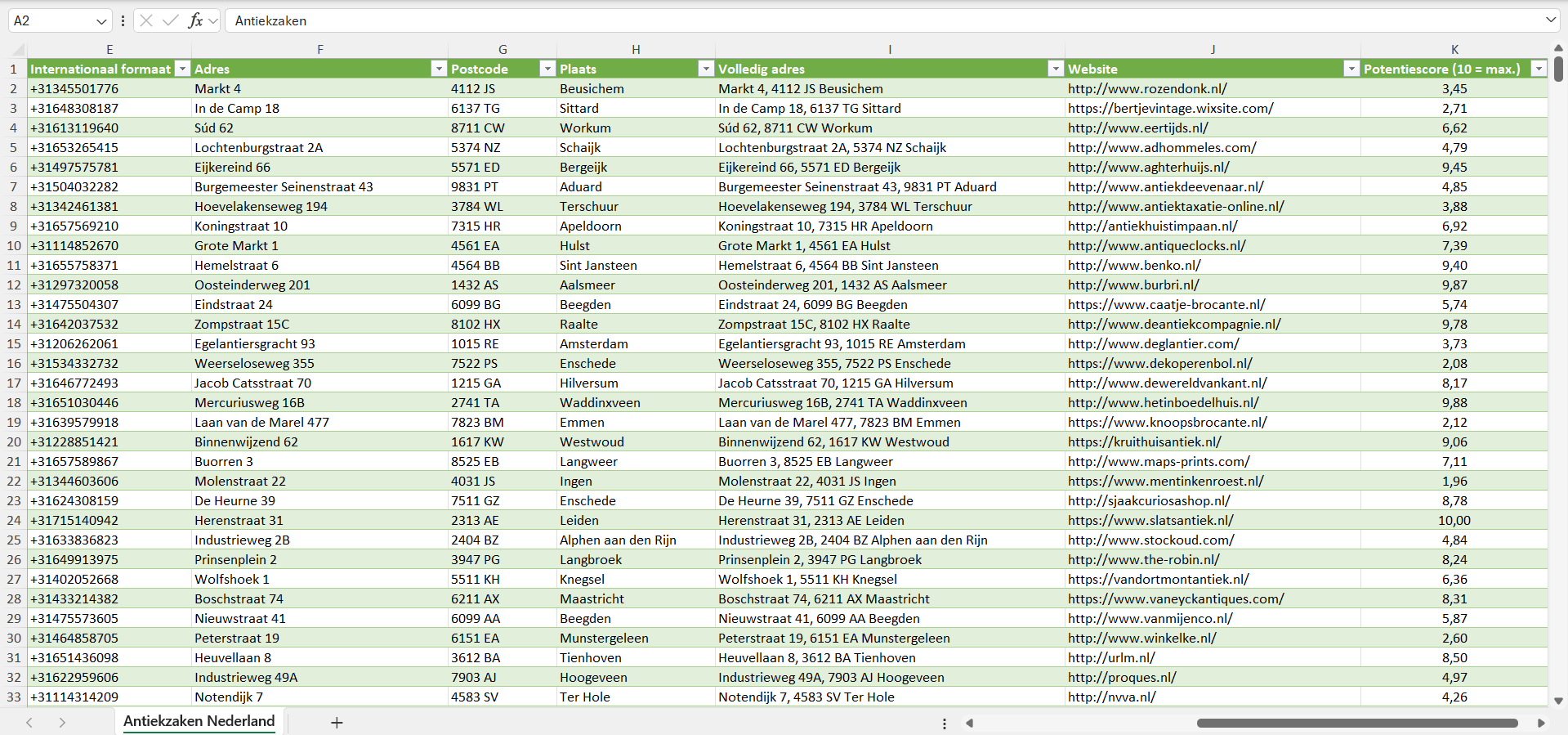Image resolution: width=1568 pixels, height=735 pixels.
Task: Open the http://www.rozendonk.nl/ link
Action: pos(1146,88)
